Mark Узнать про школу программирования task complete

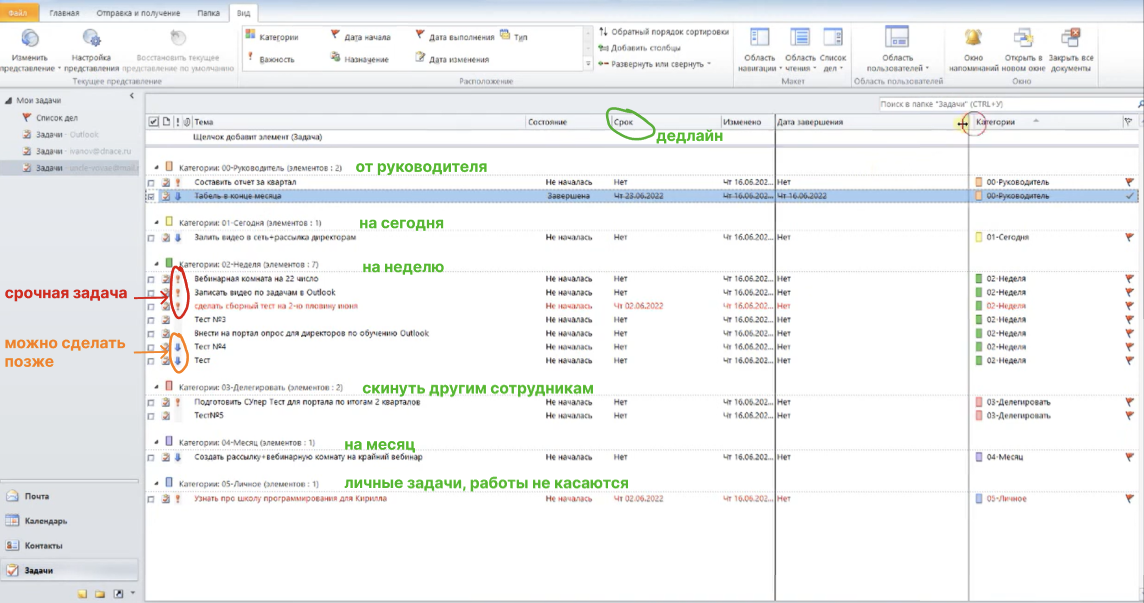click(151, 499)
